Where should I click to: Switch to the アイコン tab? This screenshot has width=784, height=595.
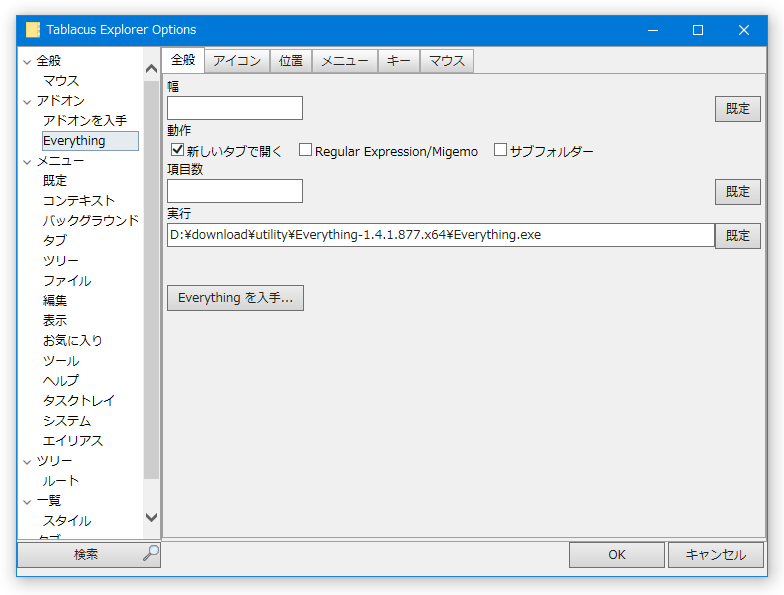[x=237, y=61]
